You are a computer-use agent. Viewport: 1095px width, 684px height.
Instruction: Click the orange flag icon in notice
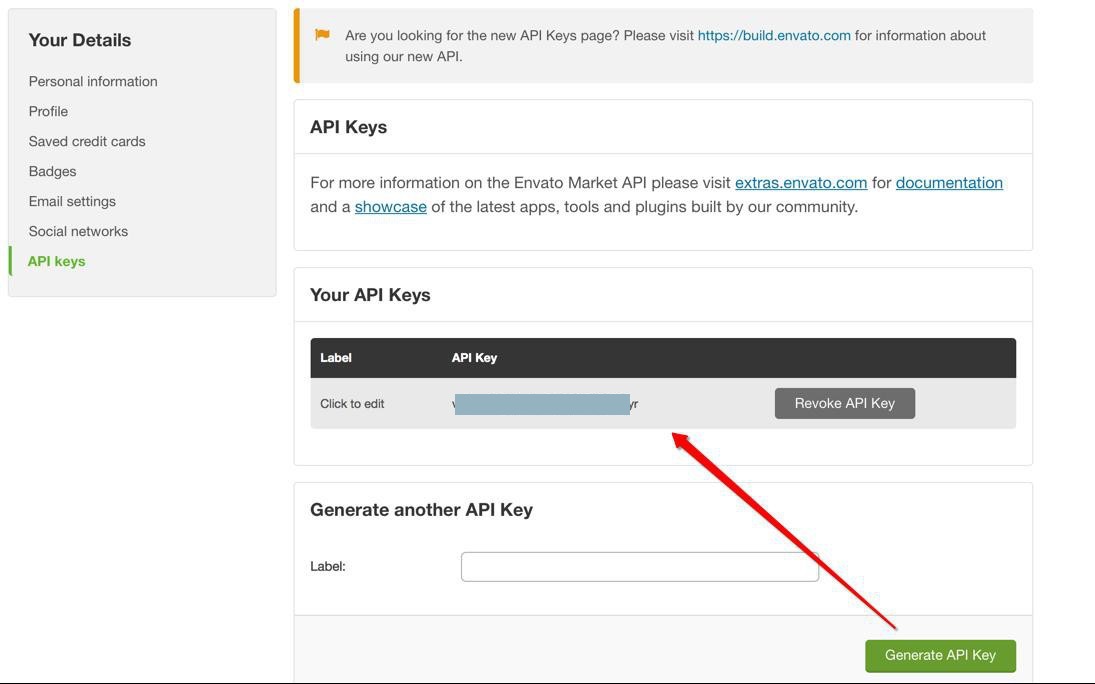click(322, 34)
